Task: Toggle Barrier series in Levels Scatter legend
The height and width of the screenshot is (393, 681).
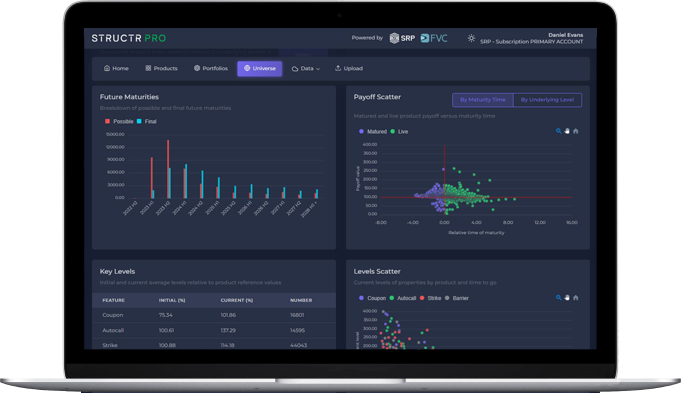Action: coord(457,298)
